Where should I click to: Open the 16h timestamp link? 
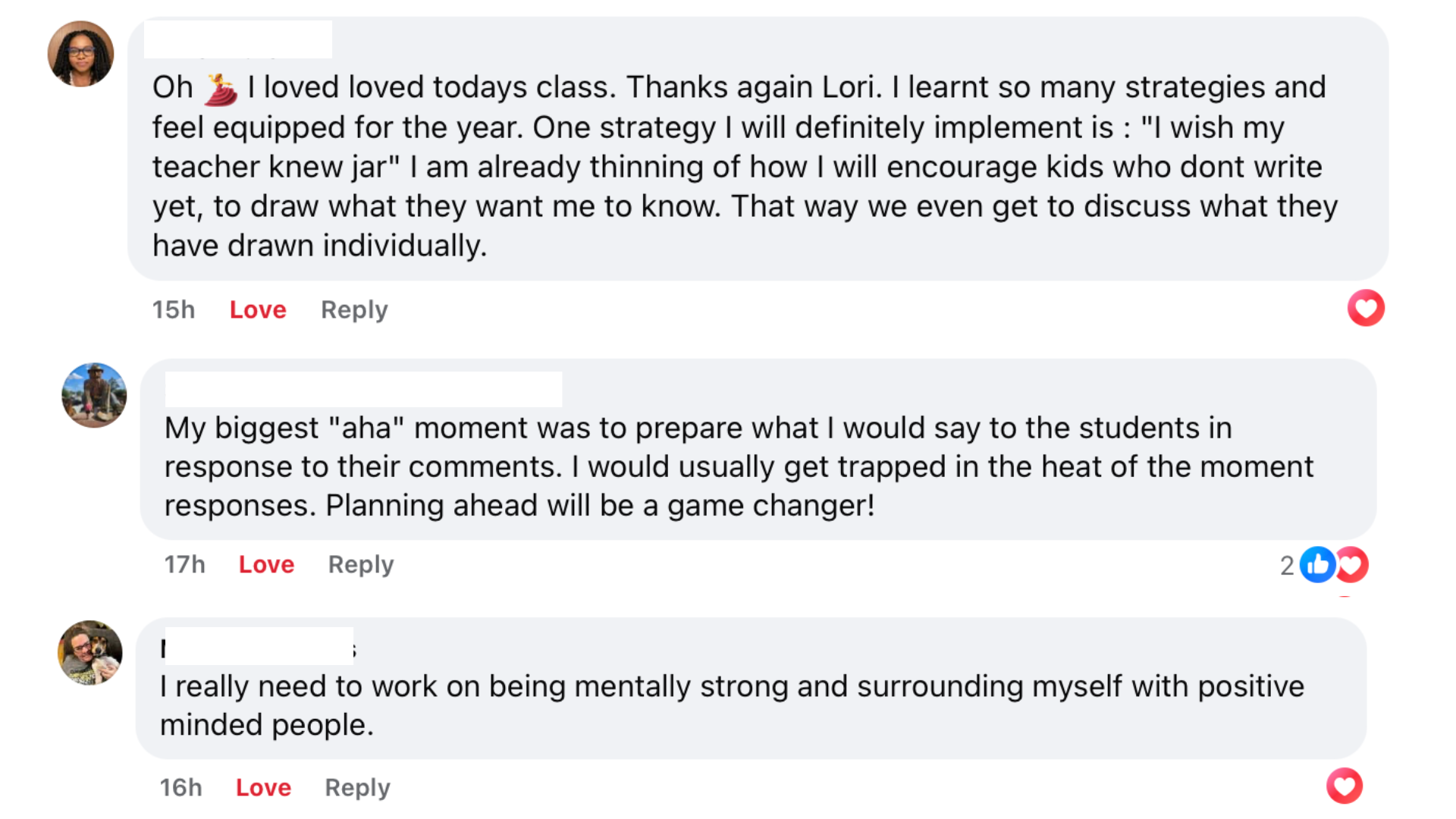click(x=181, y=787)
